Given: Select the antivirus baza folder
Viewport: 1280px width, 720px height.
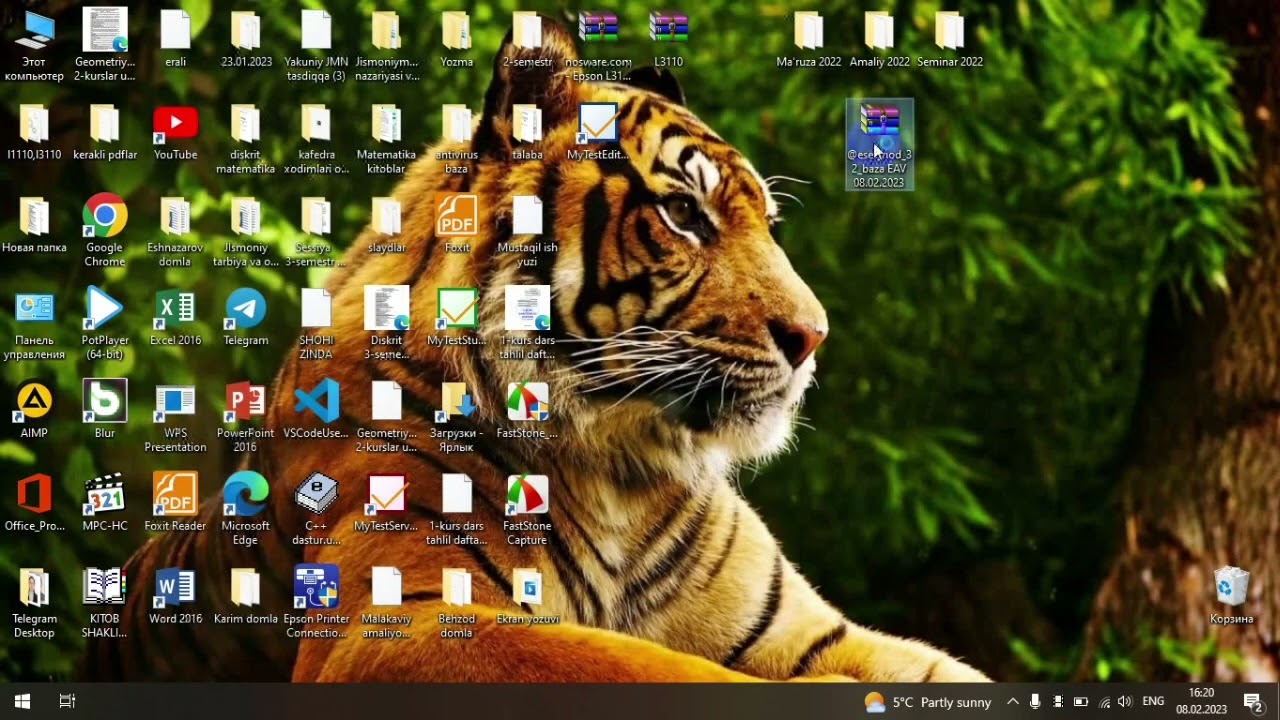Looking at the screenshot, I should tap(457, 139).
